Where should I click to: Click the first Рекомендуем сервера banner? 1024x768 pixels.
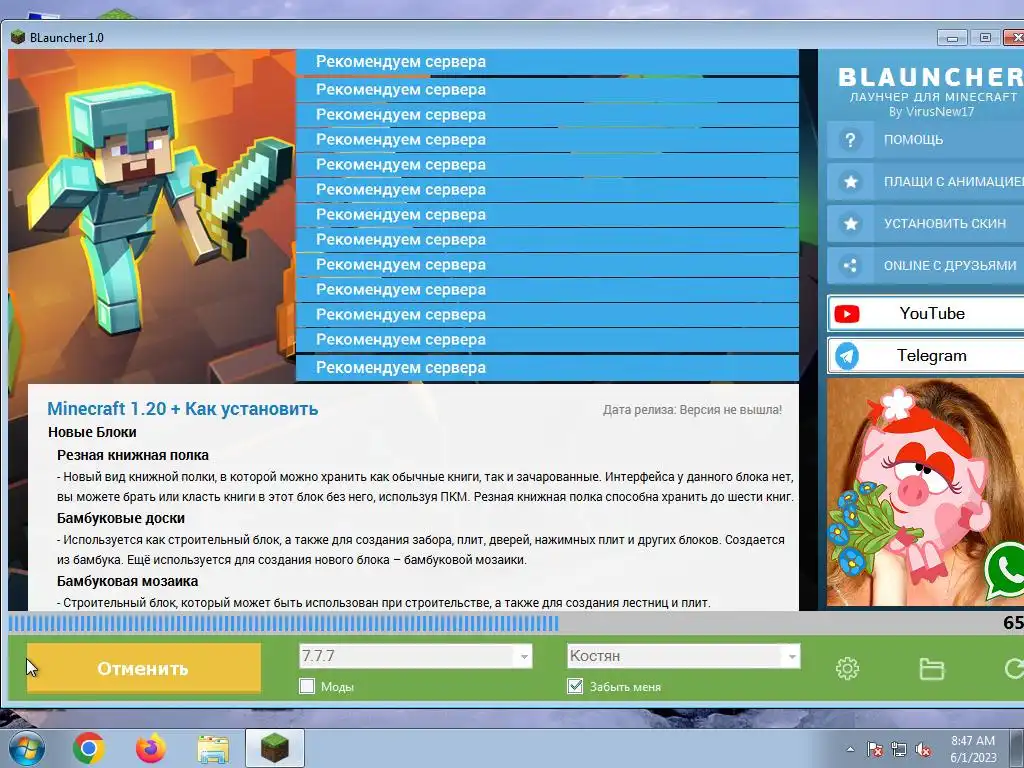547,62
